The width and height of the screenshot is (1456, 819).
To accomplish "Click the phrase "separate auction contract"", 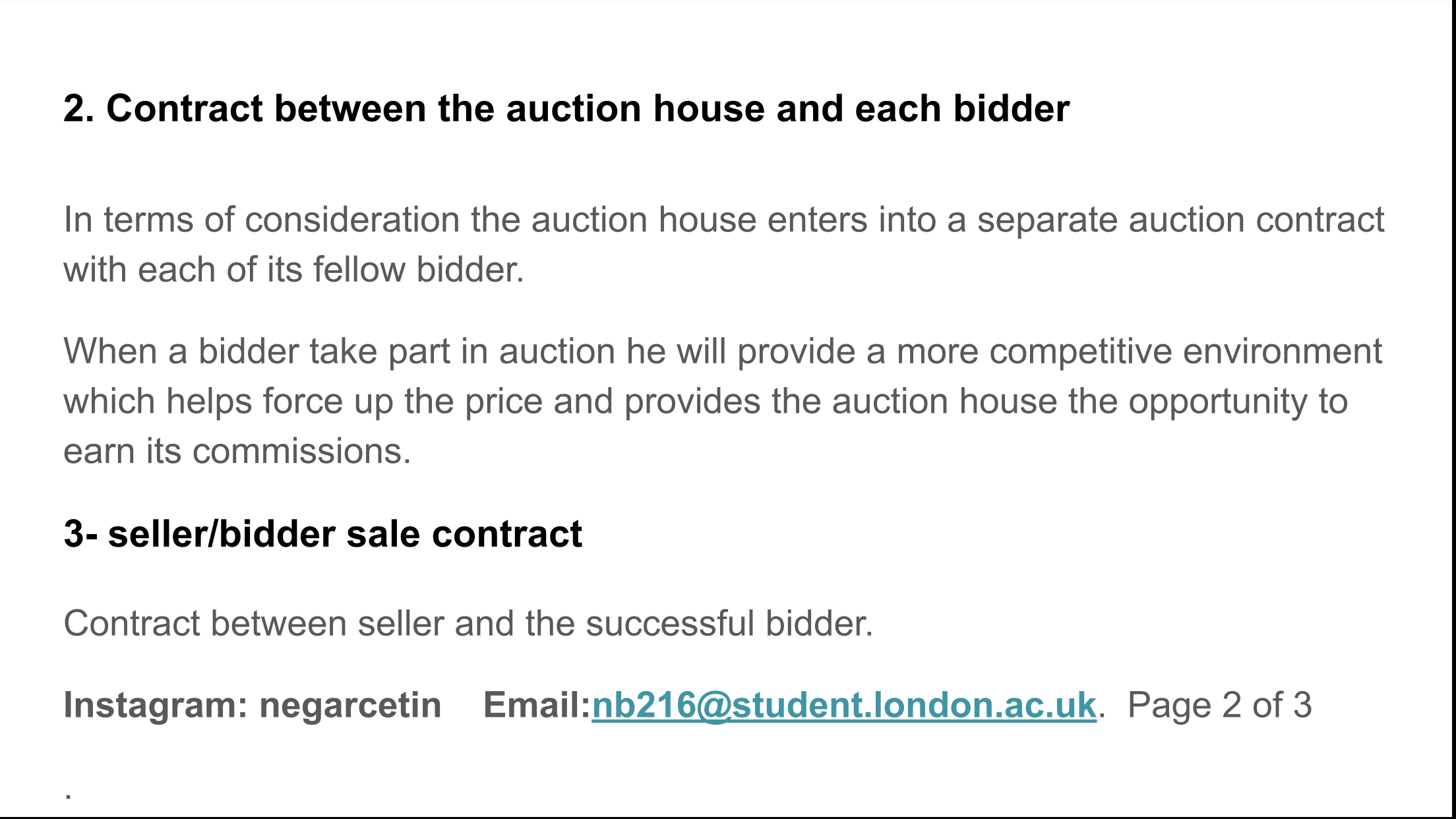I will click(x=1180, y=220).
